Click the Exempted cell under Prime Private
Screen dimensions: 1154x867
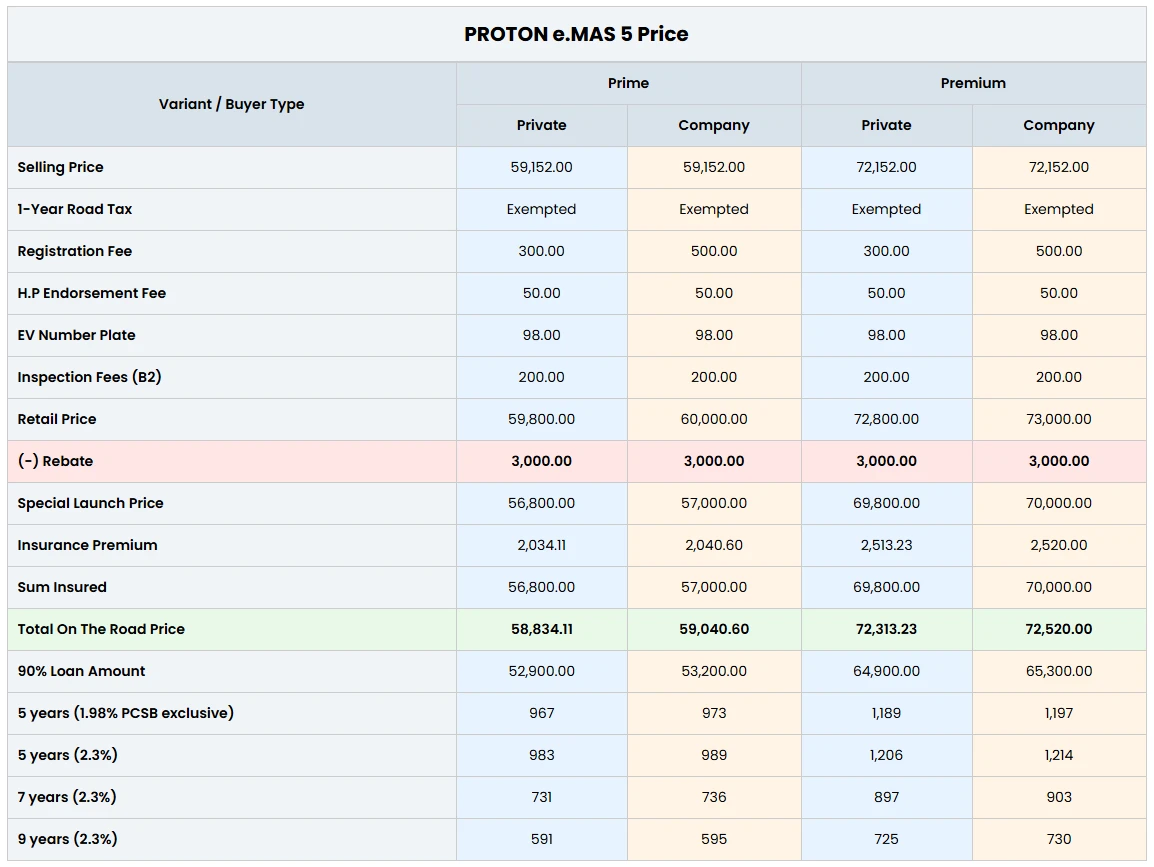541,209
